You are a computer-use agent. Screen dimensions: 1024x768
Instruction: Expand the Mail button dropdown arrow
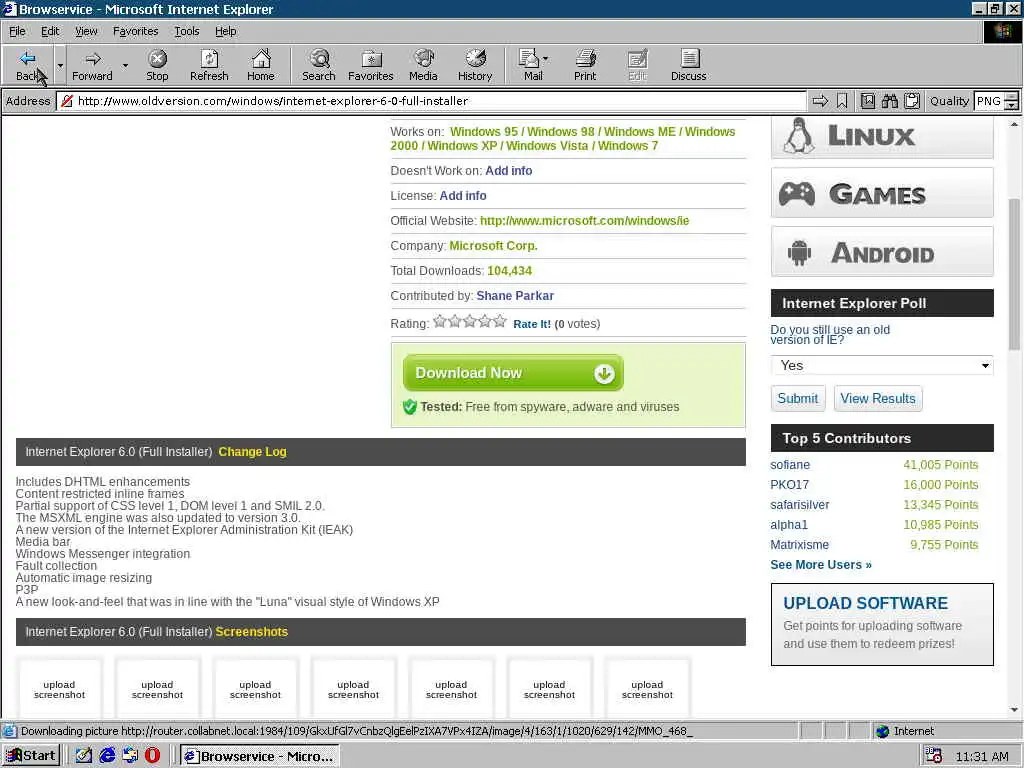coord(545,59)
